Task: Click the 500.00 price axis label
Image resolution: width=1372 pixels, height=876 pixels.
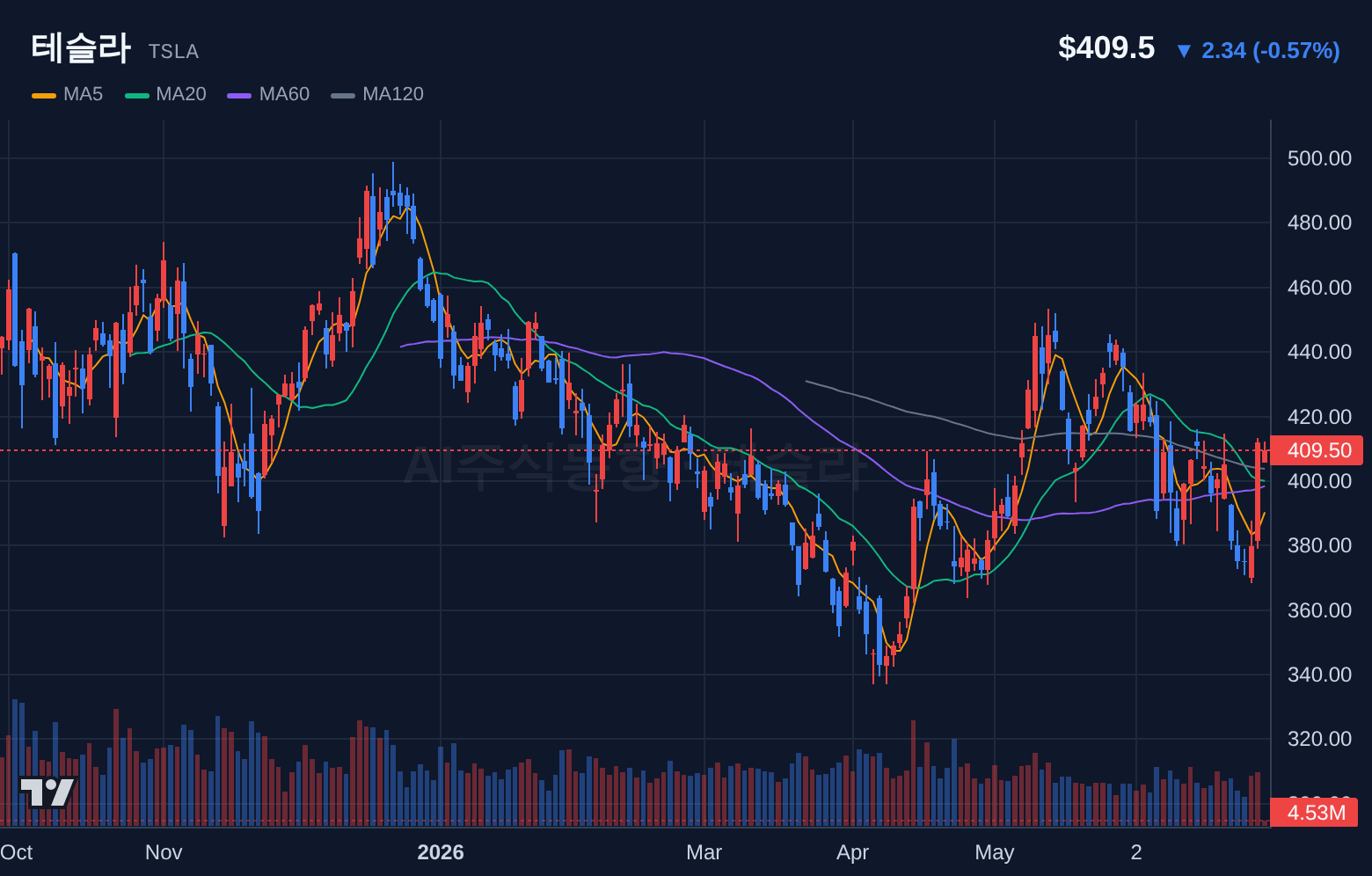Action: (1319, 158)
